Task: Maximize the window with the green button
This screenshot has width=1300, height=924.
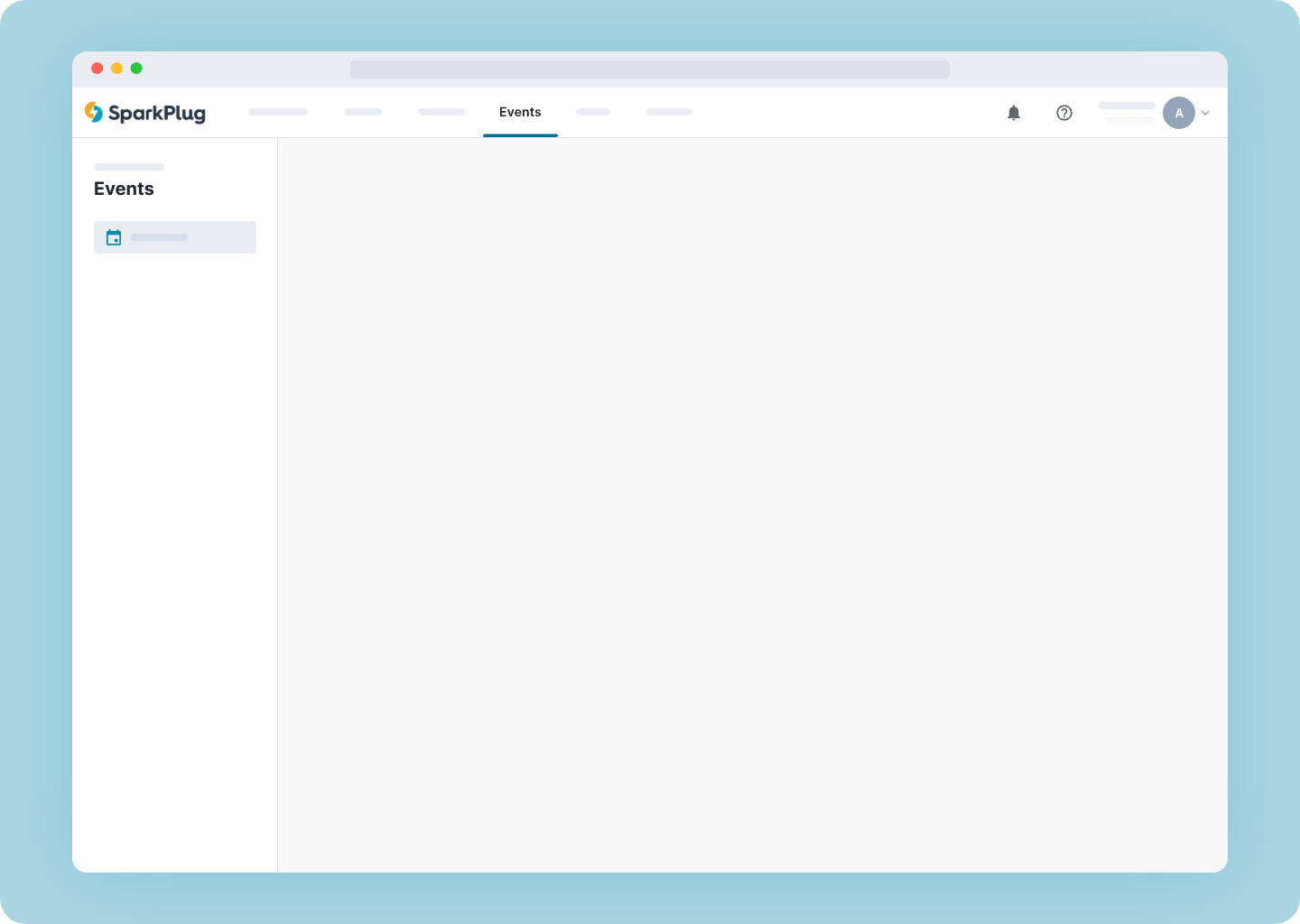Action: click(x=136, y=69)
